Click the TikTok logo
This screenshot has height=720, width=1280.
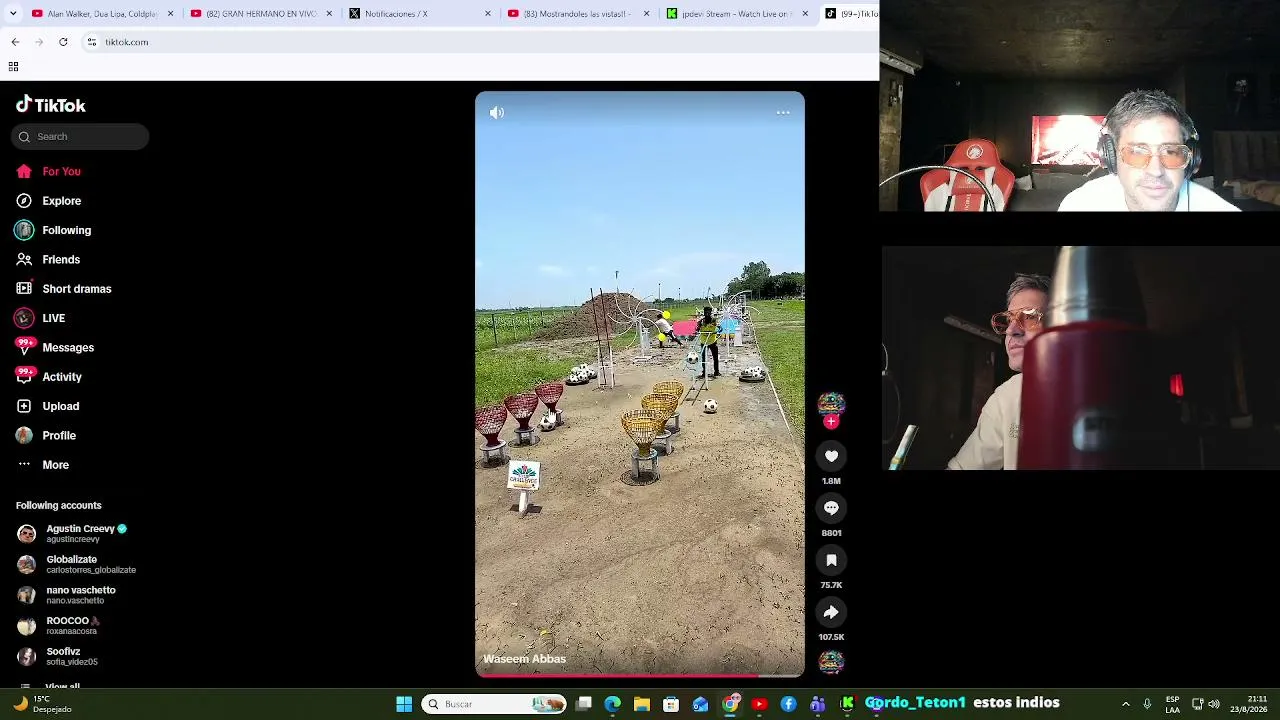[51, 105]
